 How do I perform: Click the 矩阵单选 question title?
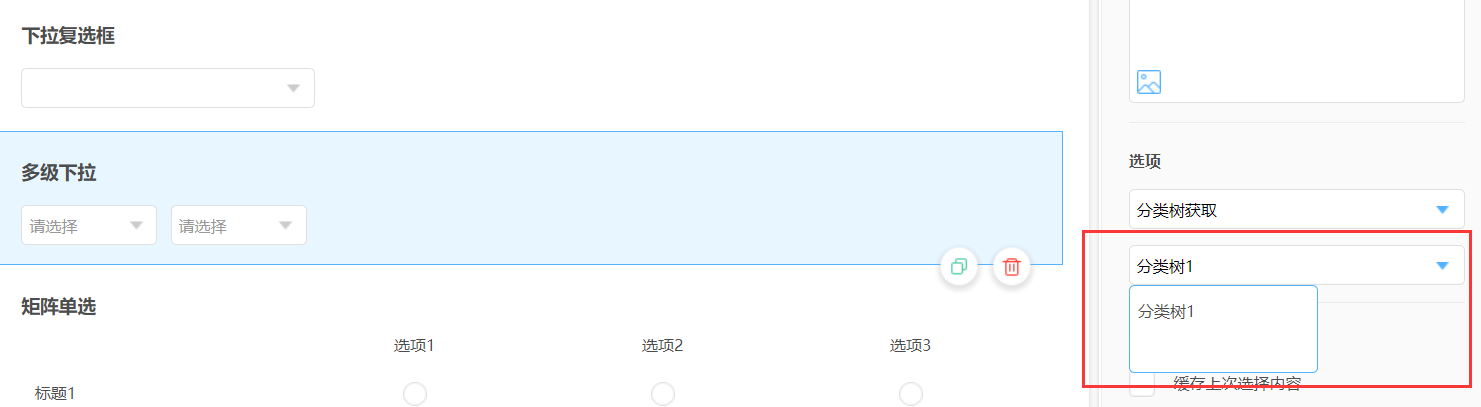tap(59, 307)
